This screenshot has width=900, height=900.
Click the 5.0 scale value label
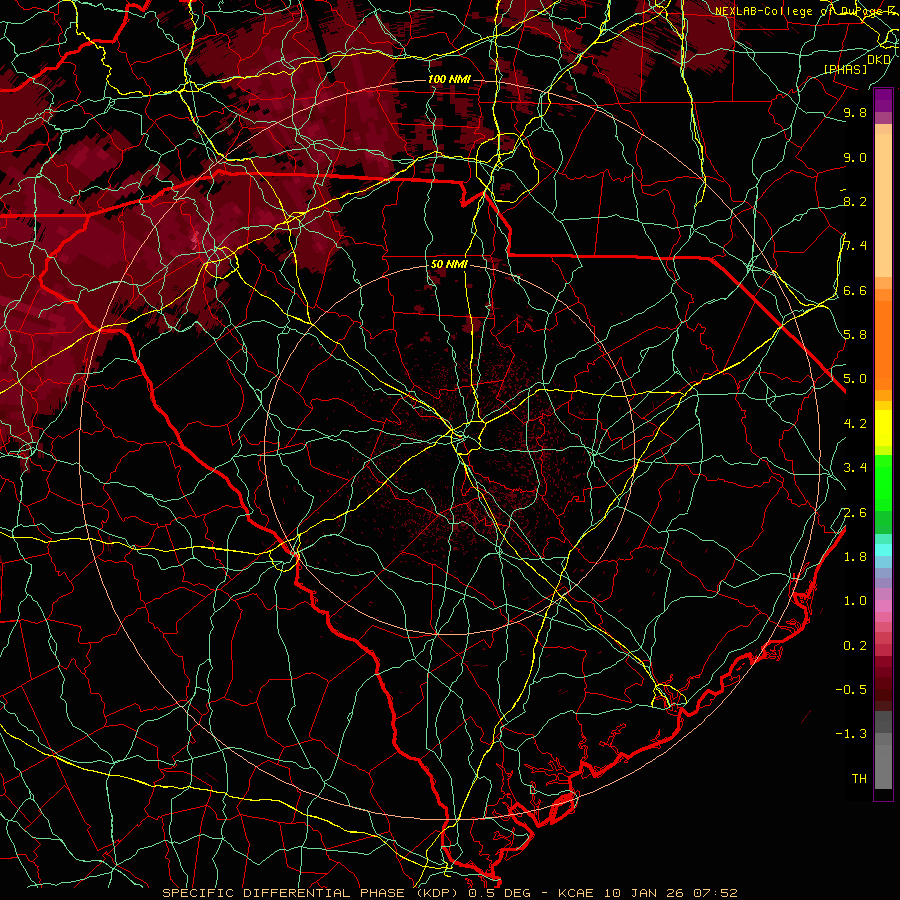pyautogui.click(x=855, y=379)
